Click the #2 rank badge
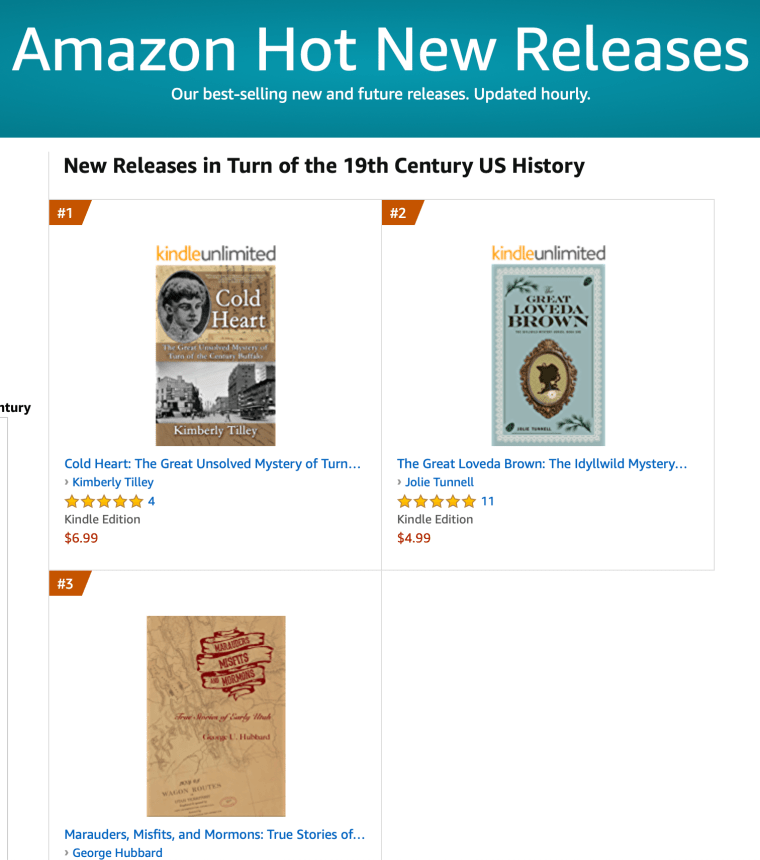 click(x=401, y=213)
